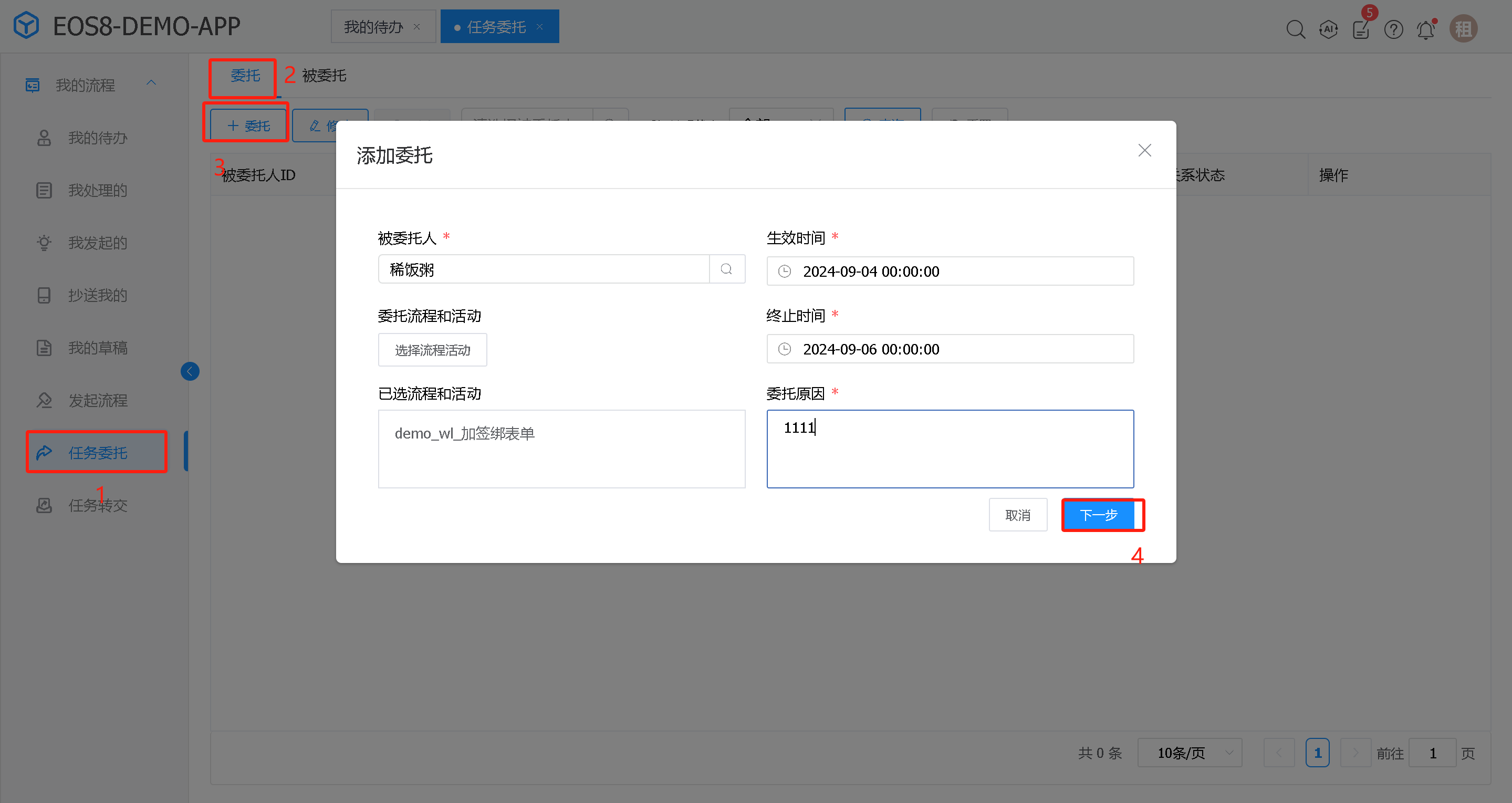Close the 添加委托 dialog
This screenshot has width=1512, height=803.
click(1144, 150)
